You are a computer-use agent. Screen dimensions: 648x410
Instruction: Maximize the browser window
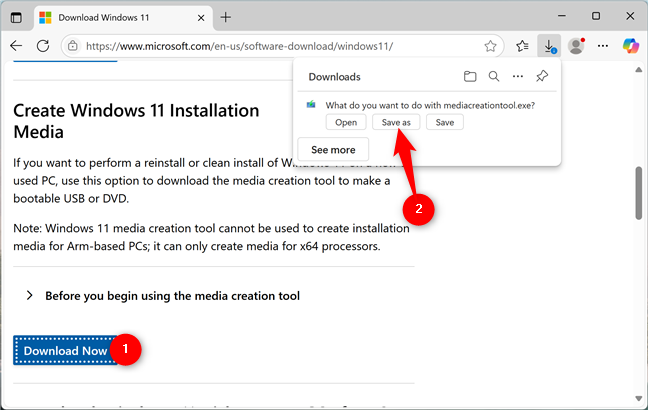596,16
